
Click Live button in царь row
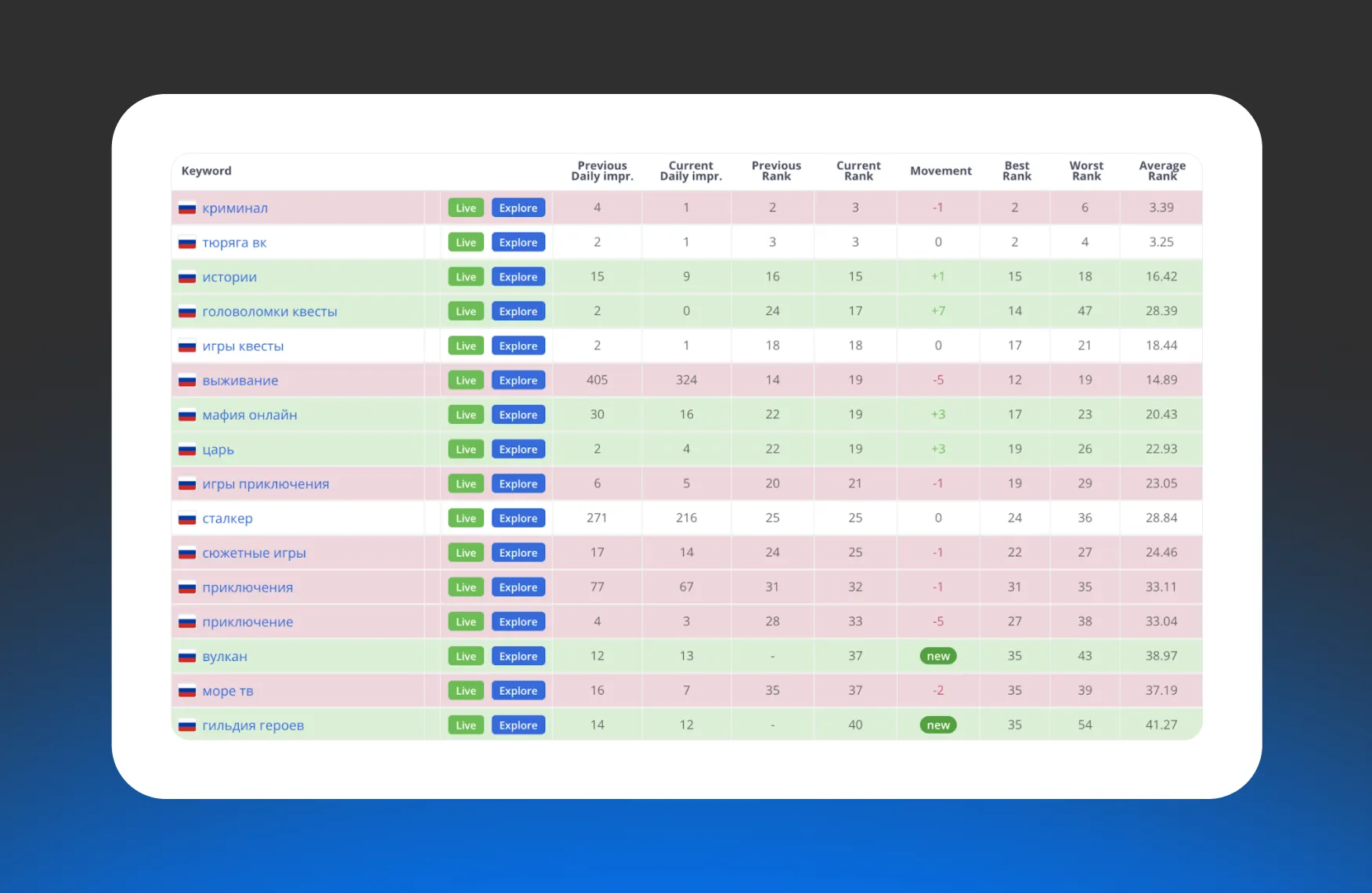tap(466, 450)
